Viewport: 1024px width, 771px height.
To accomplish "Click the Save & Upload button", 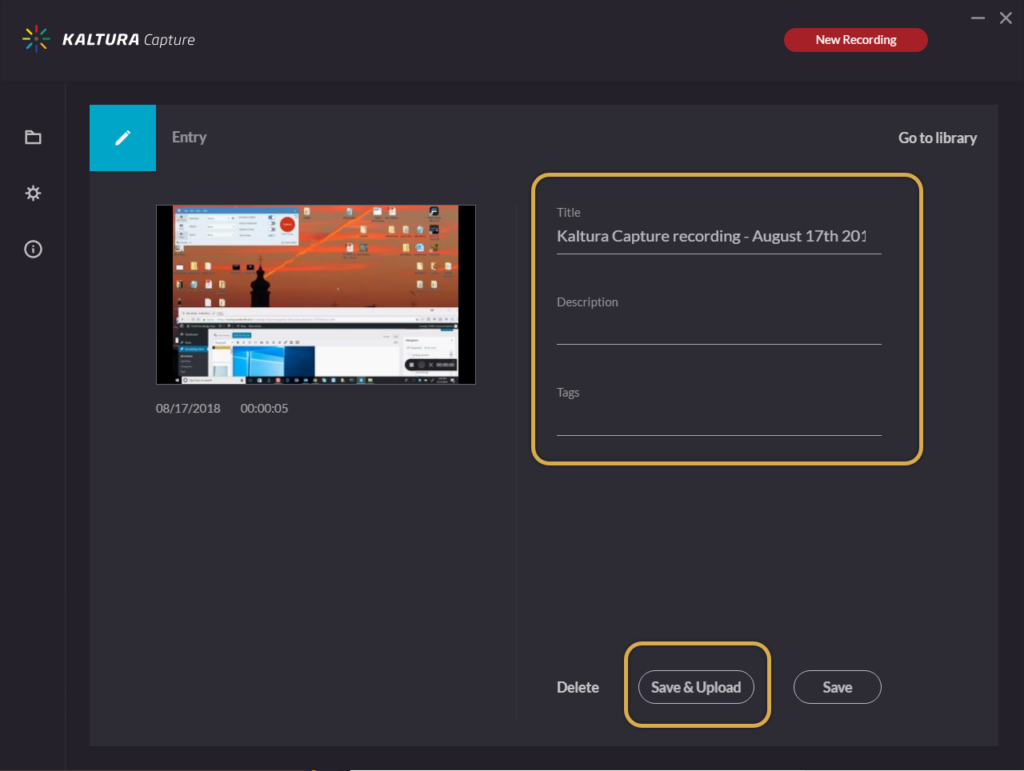I will [696, 687].
